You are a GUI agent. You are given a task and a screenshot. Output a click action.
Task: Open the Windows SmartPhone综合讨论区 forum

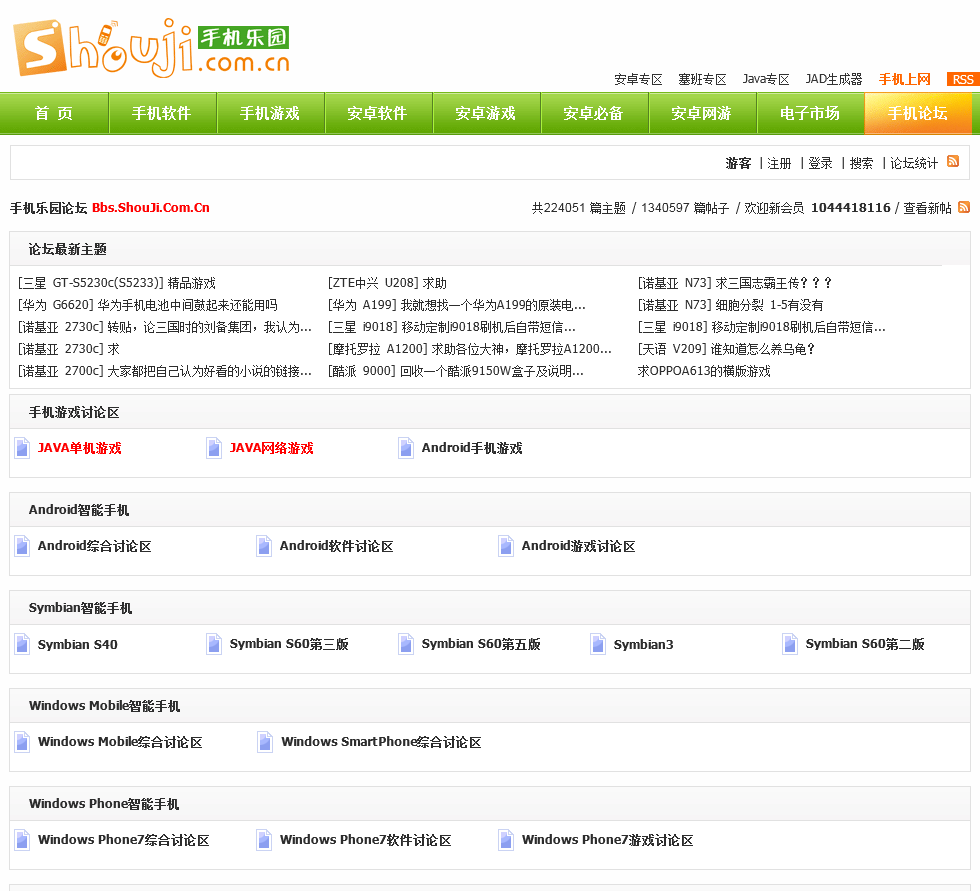click(x=381, y=742)
